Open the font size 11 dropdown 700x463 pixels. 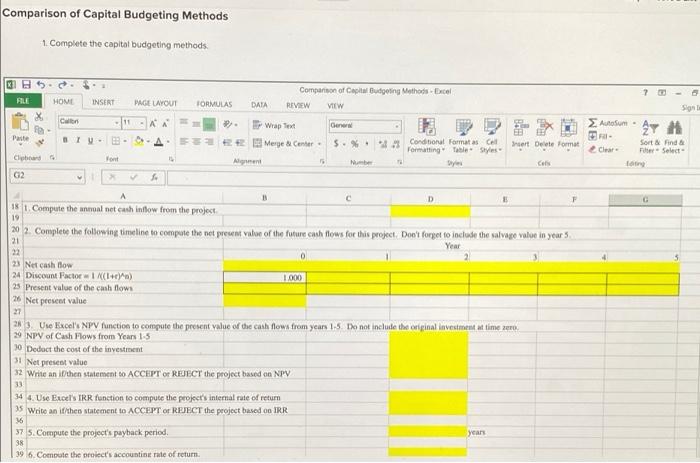pos(142,122)
